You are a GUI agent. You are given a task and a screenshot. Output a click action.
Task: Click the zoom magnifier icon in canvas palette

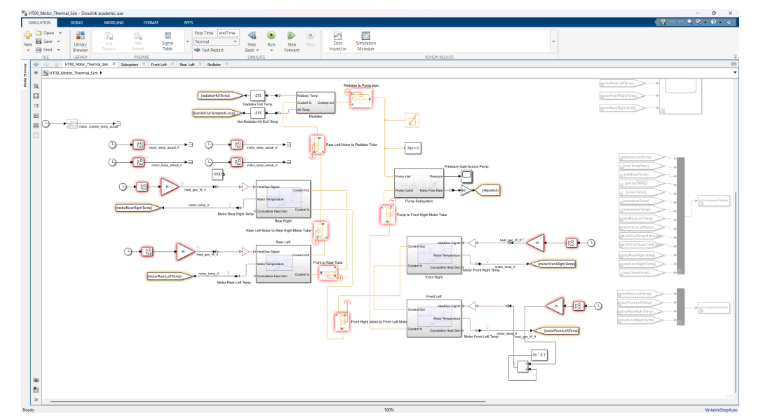(x=36, y=86)
